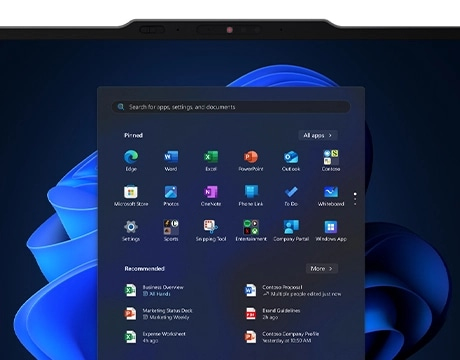This screenshot has width=460, height=360.
Task: Launch Microsoft Store
Action: [x=131, y=196]
